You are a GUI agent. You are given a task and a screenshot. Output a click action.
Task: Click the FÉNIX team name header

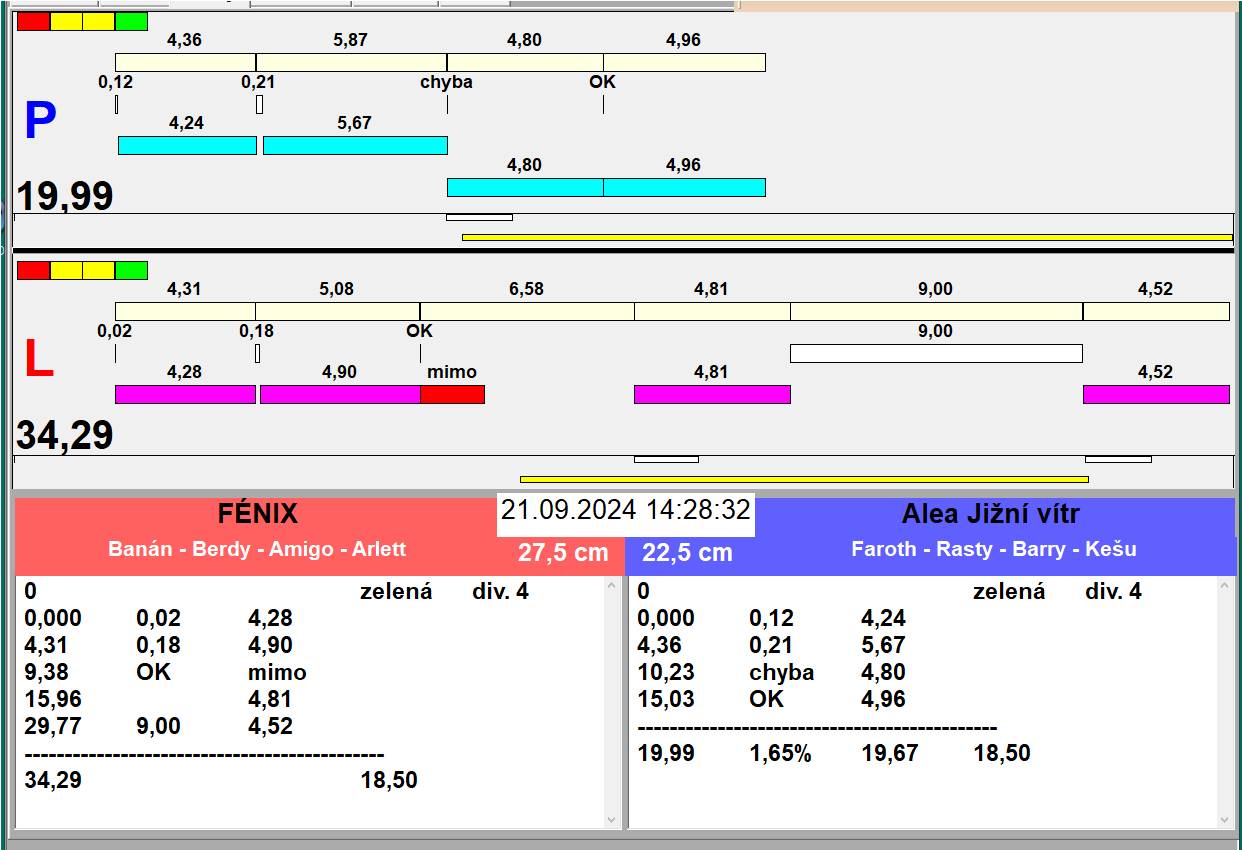point(258,514)
